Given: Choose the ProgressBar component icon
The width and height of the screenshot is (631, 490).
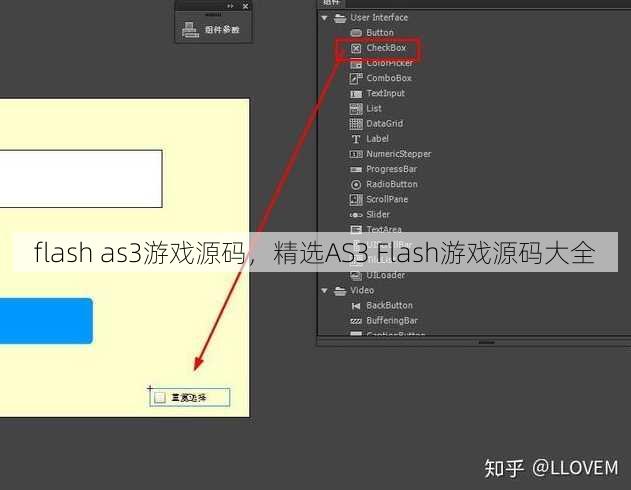Looking at the screenshot, I should click(x=356, y=169).
